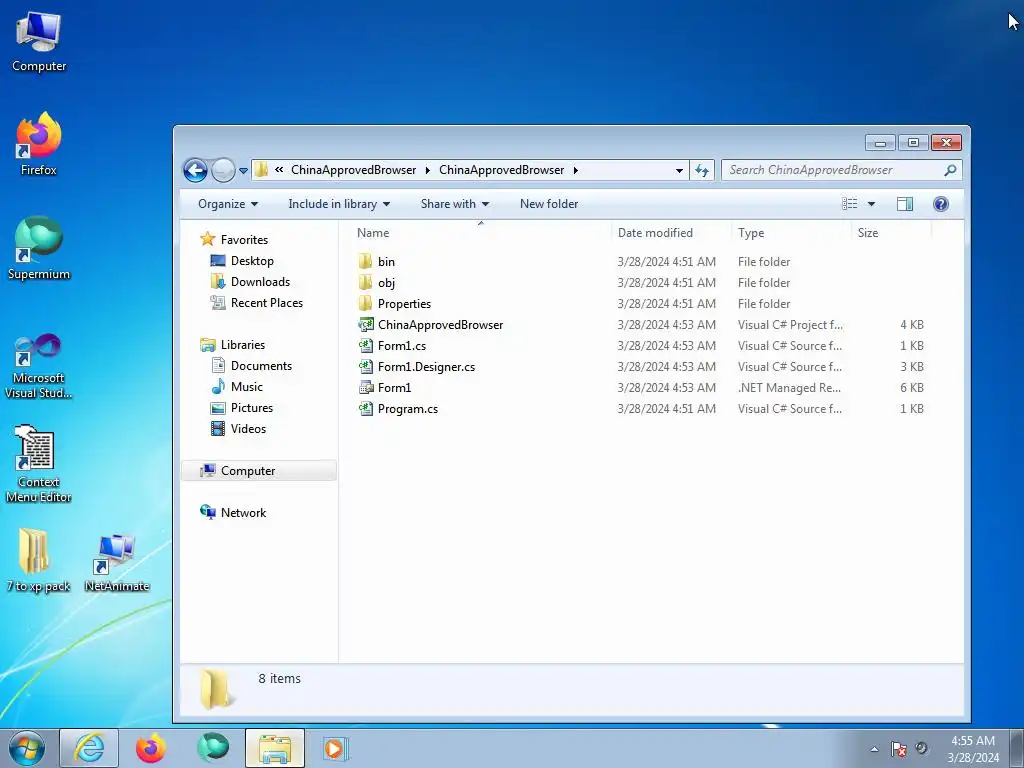
Task: Go to Downloads in Favorites
Action: [260, 281]
